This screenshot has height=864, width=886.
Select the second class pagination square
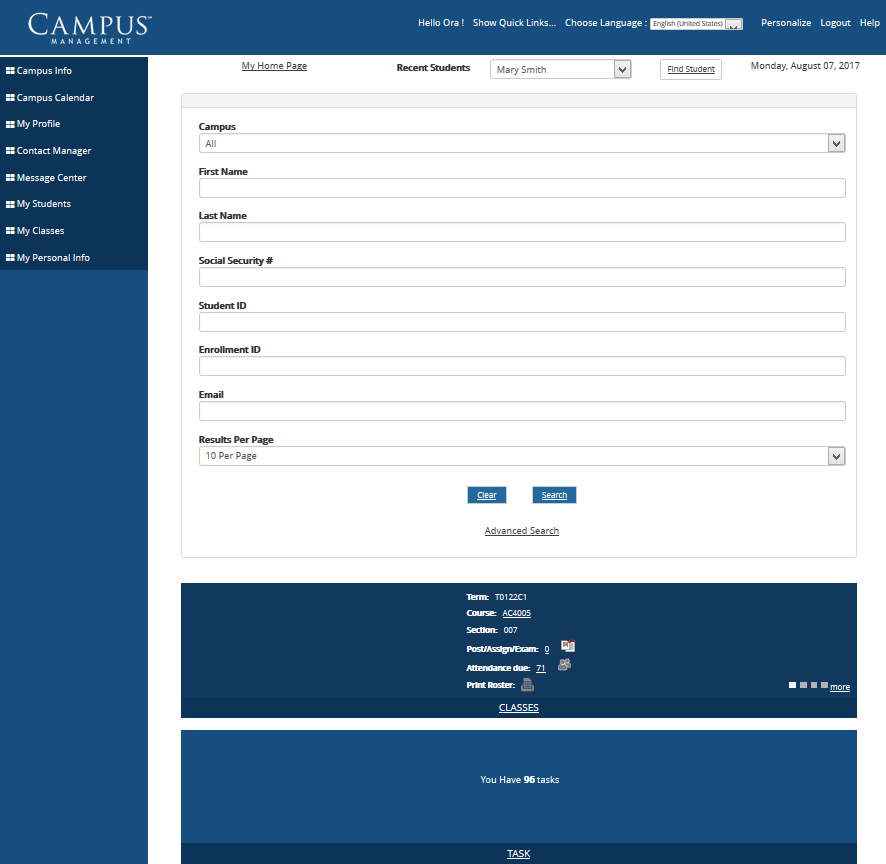click(803, 685)
